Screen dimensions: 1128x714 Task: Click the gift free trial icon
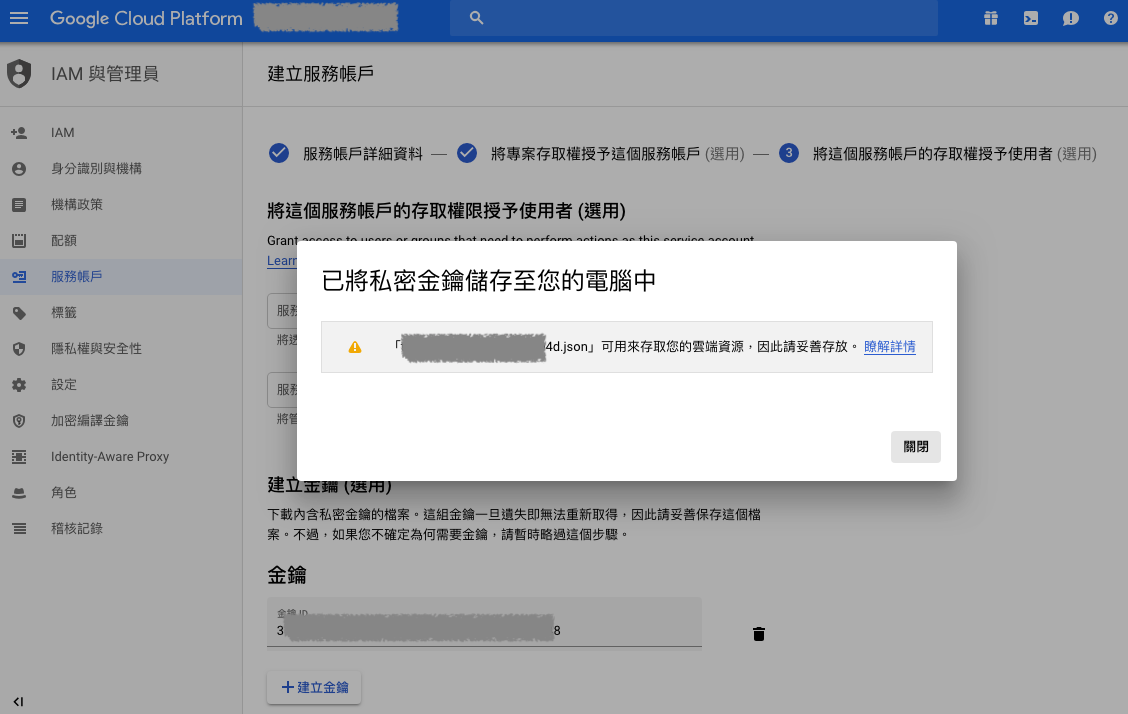990,18
